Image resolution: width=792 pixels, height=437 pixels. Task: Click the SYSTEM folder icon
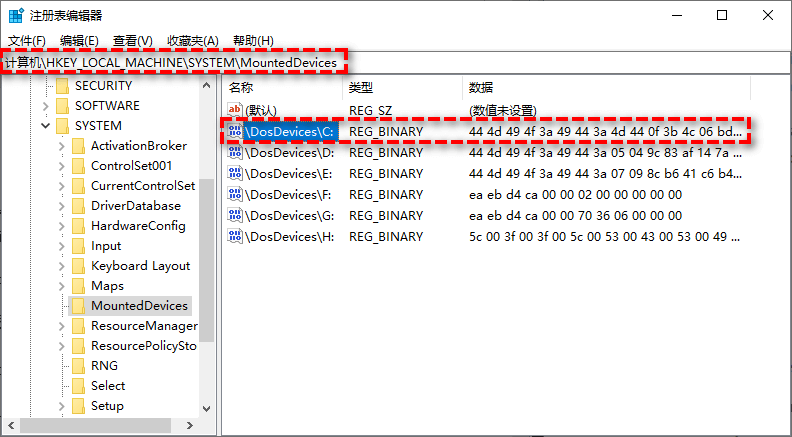(x=63, y=126)
